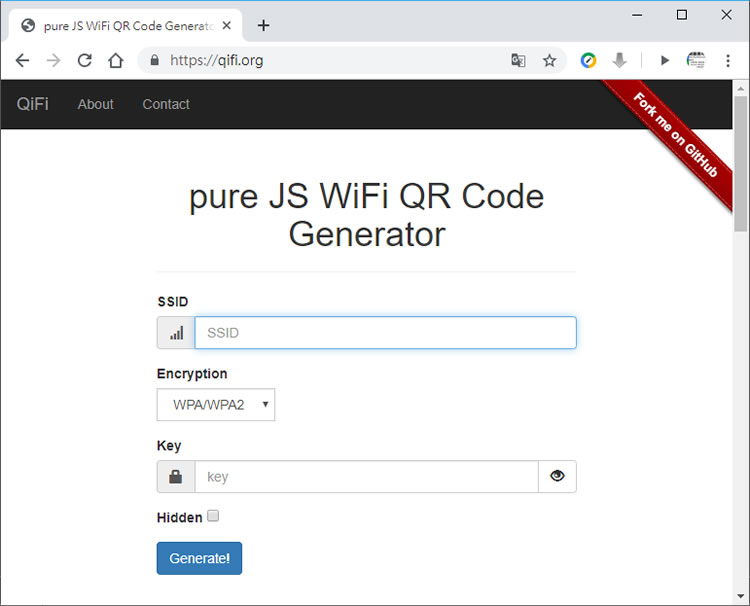Click the browser back arrow
Image resolution: width=750 pixels, height=606 pixels.
22,60
